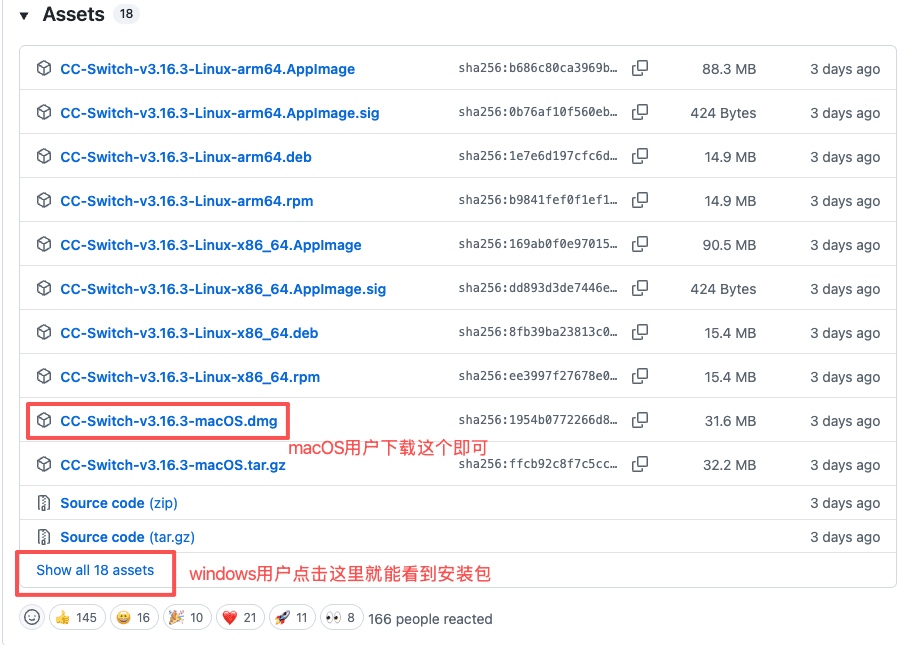Open the add reaction smiley picker
Screen dimensions: 911x645
click(32, 617)
